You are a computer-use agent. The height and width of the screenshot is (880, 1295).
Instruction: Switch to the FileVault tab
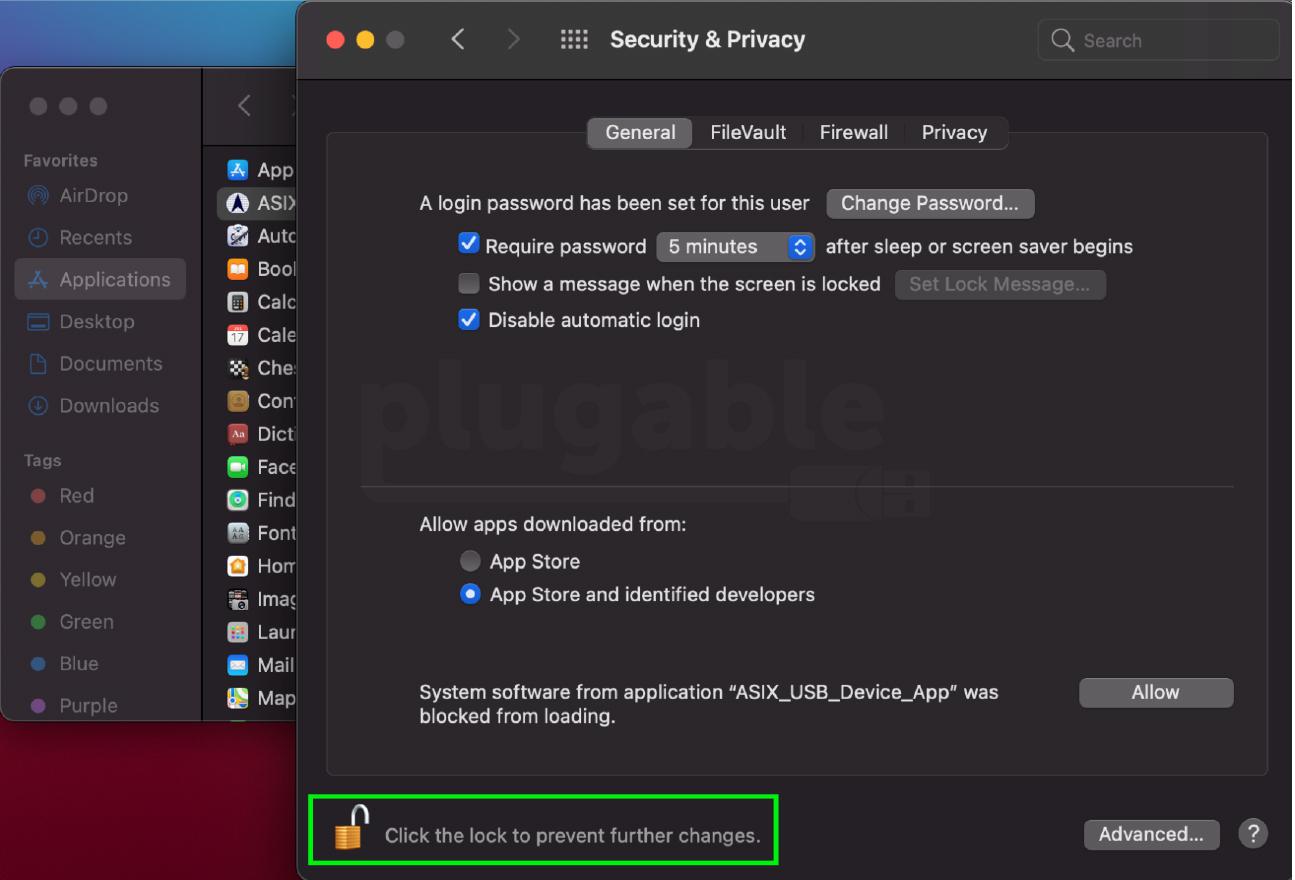748,132
